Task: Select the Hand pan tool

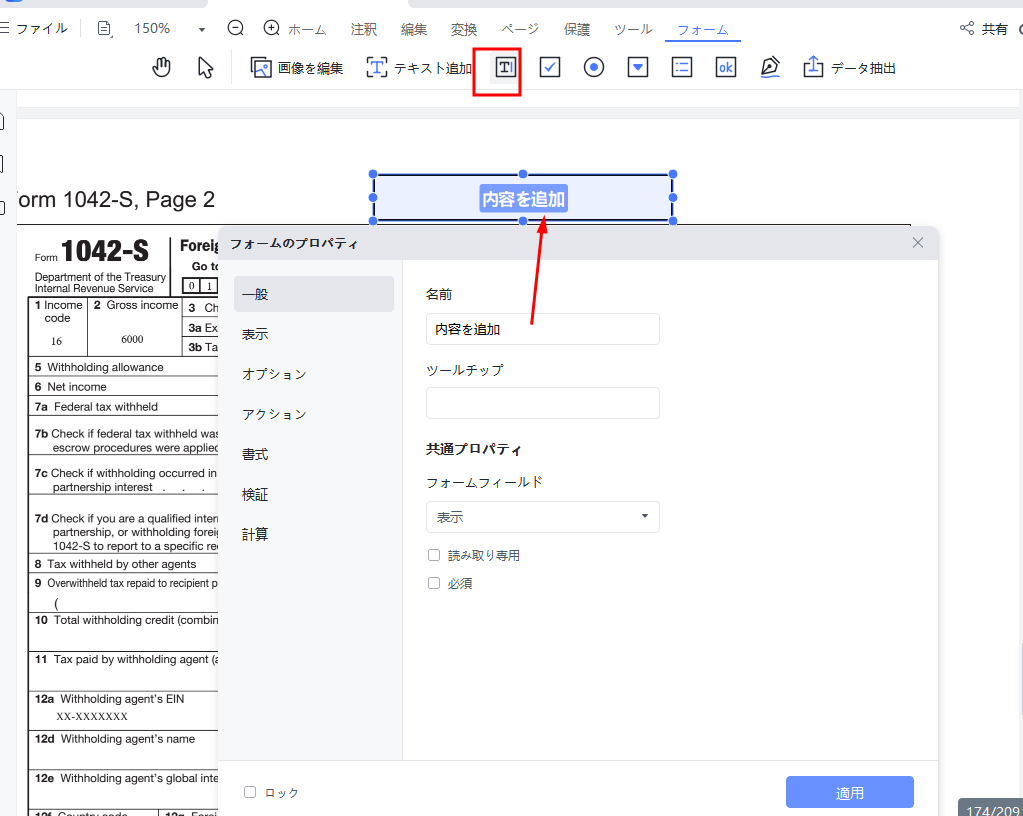Action: 162,67
